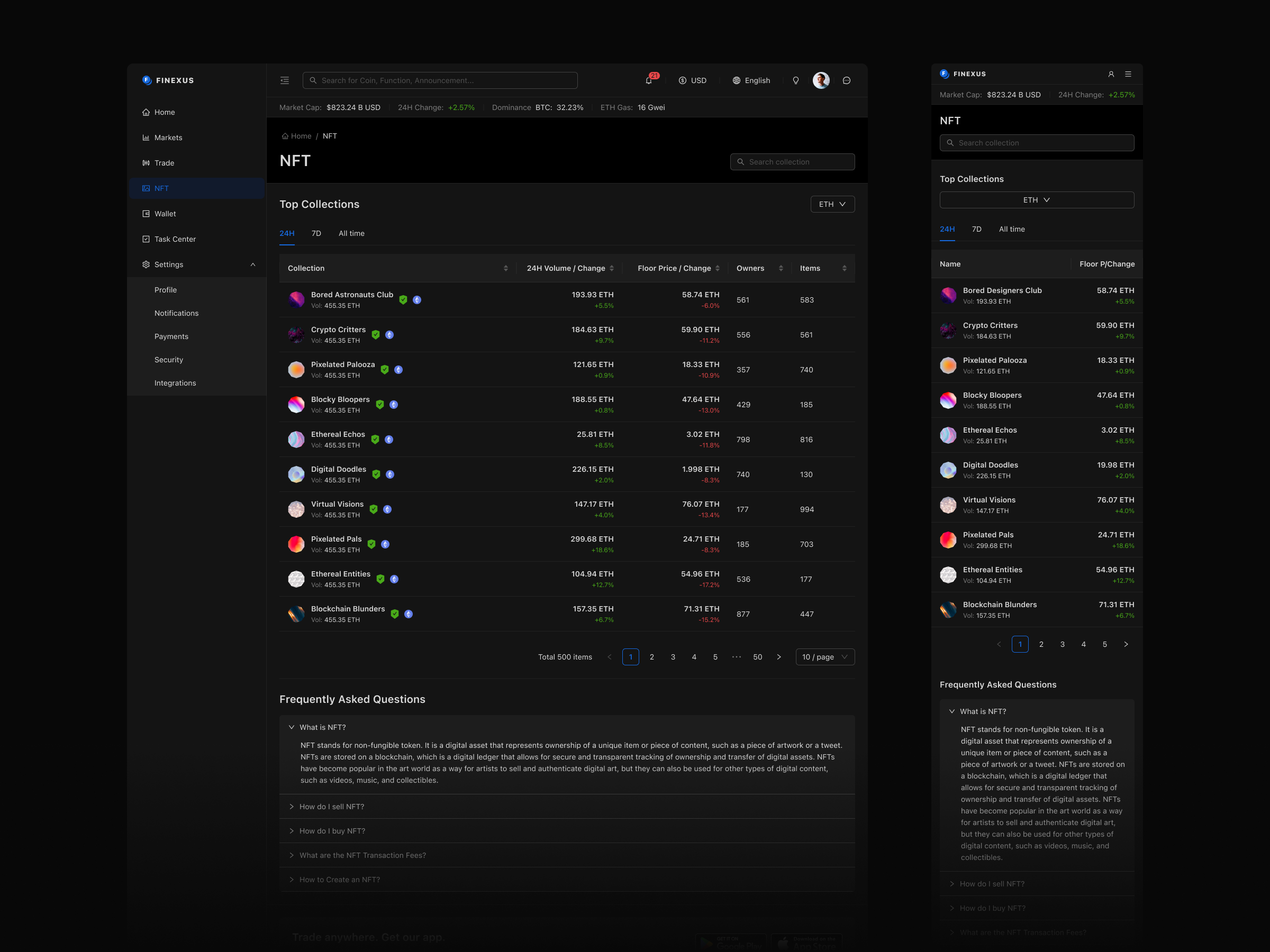Click the Pixelated Palooza collection avatar in table

click(296, 370)
